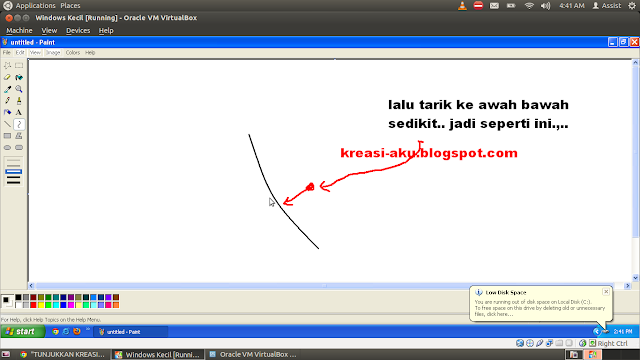Click the Low Disk Space balloon message
Image resolution: width=640 pixels, height=360 pixels.
tap(540, 308)
